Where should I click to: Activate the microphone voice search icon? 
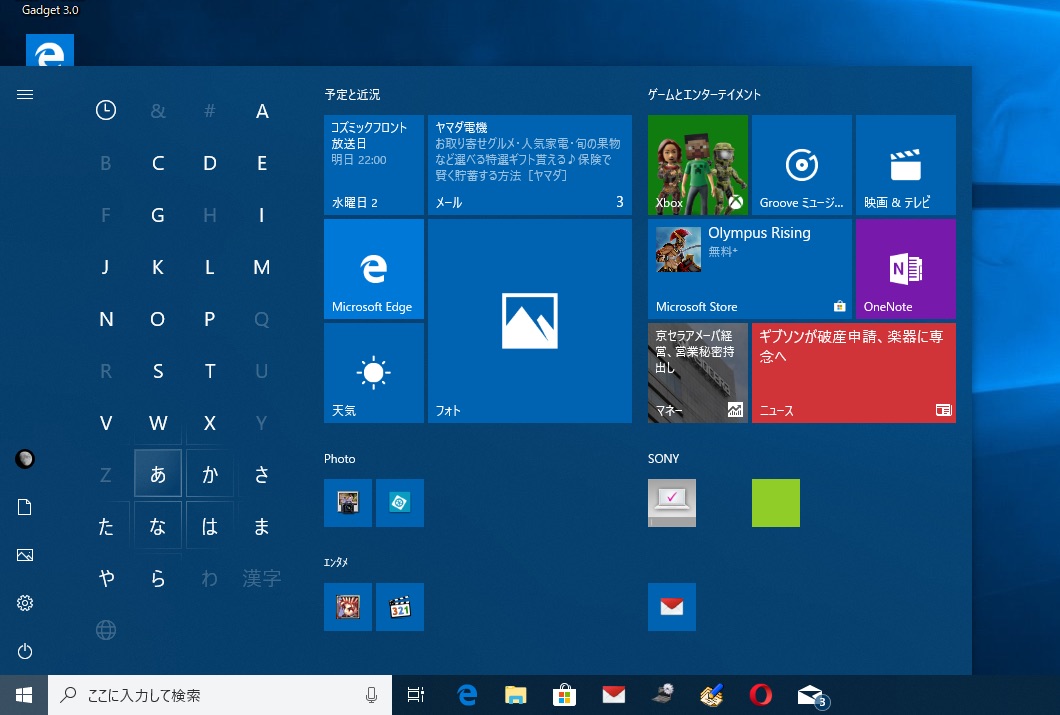click(x=371, y=695)
